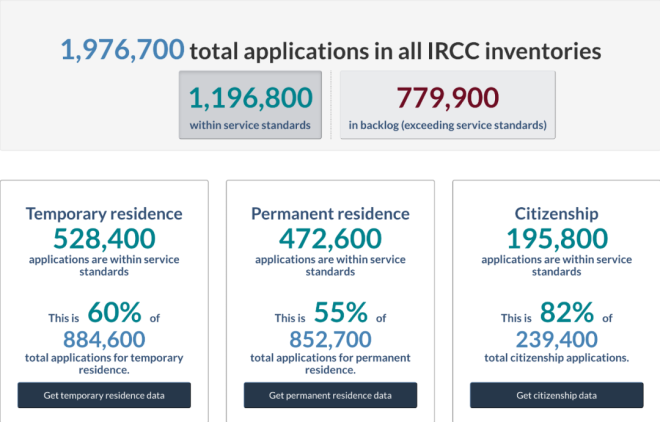Image resolution: width=660 pixels, height=422 pixels.
Task: Switch to the 779,900 in backlog view
Action: tap(447, 105)
